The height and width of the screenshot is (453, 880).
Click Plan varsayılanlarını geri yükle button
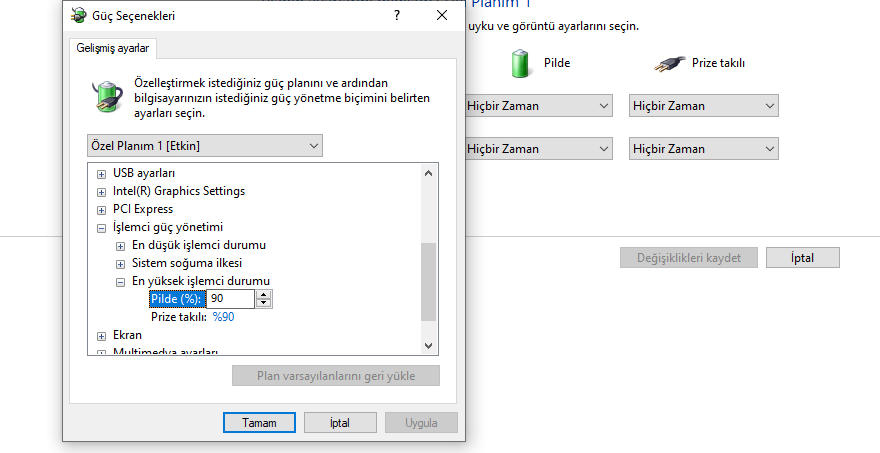[336, 376]
